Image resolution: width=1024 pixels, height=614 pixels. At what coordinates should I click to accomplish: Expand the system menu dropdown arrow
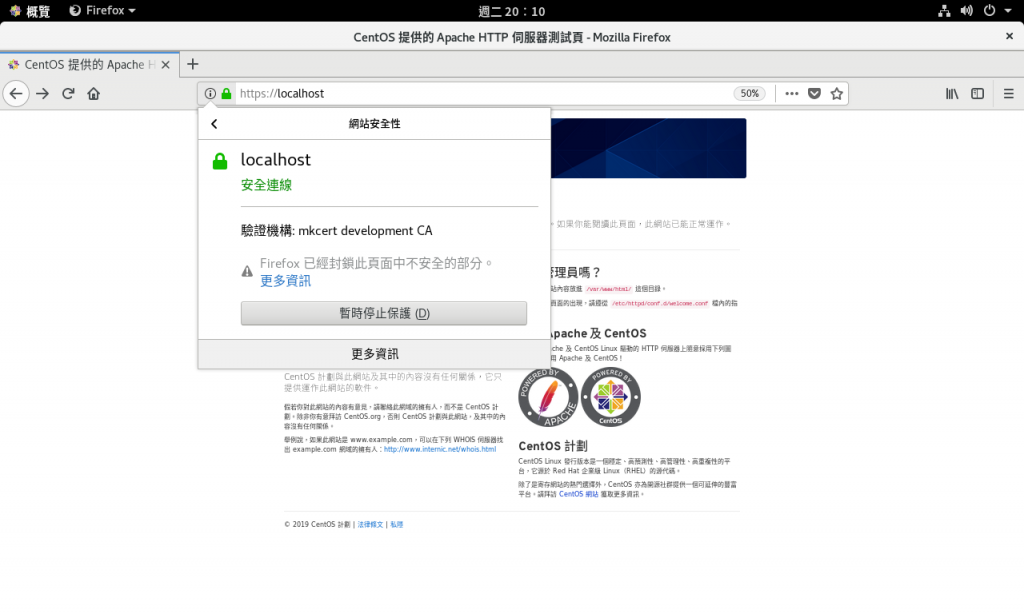coord(1008,10)
